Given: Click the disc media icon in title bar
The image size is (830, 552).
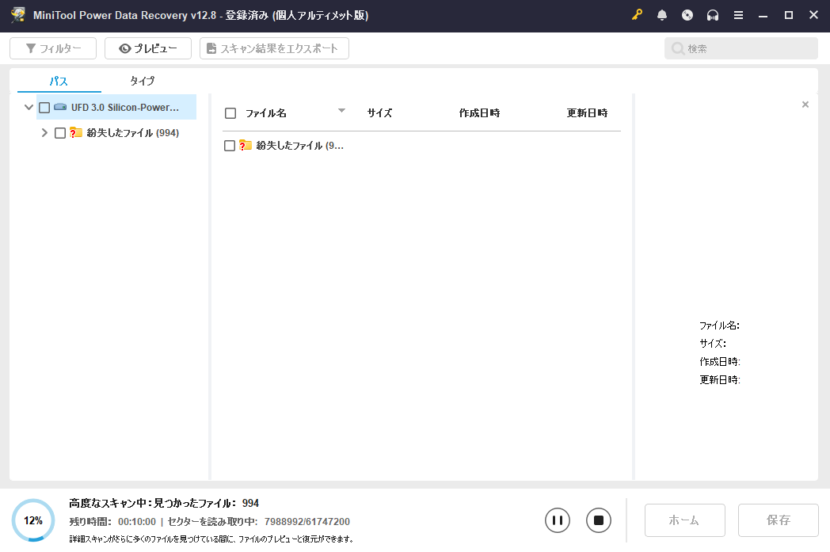Looking at the screenshot, I should tap(687, 15).
